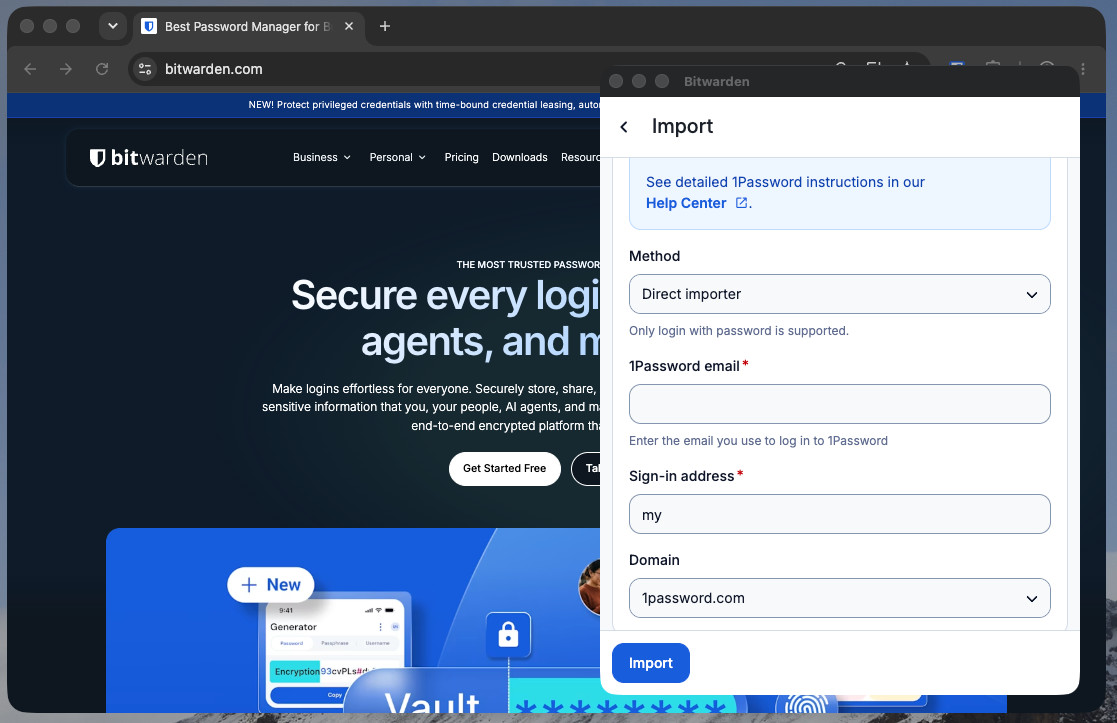
Task: Open Personal menu on bitwarden site
Action: coord(398,157)
